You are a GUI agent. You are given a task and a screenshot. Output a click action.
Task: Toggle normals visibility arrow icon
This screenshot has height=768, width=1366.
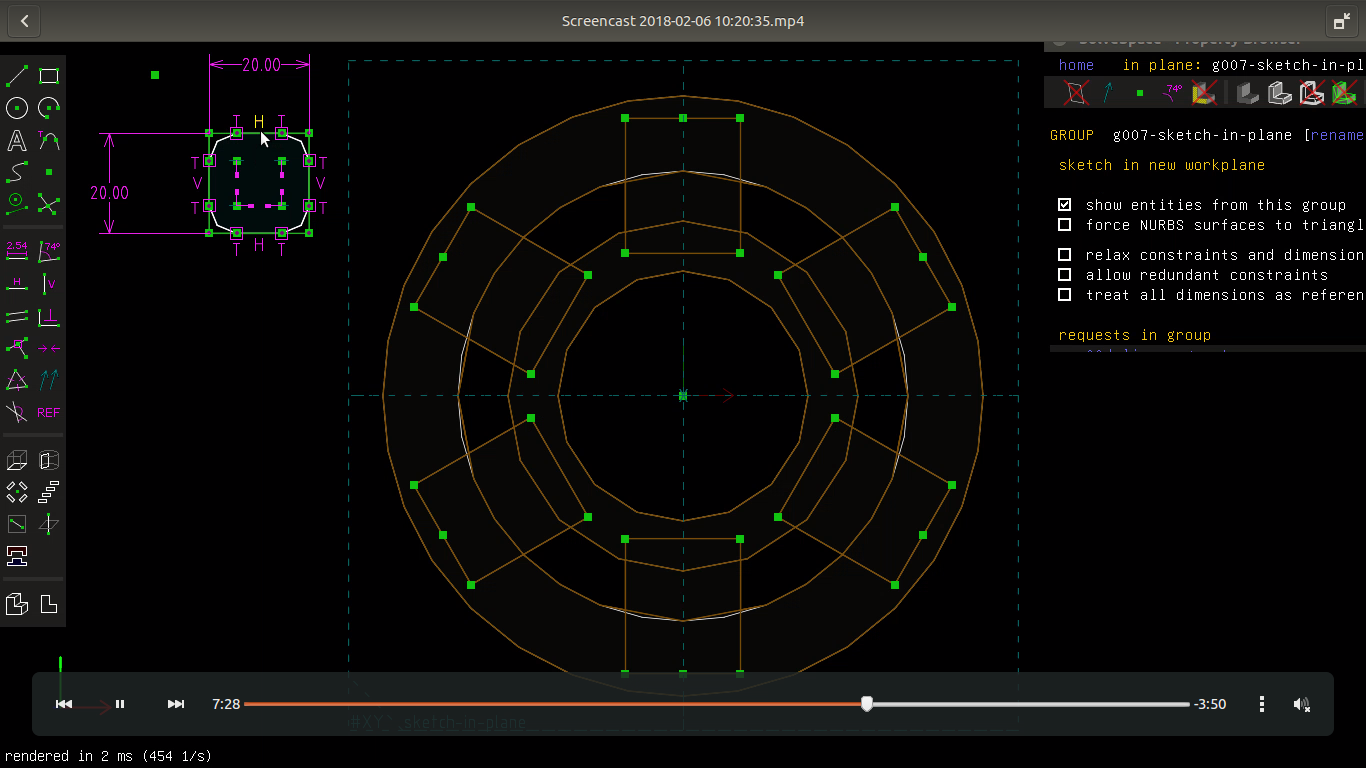1108,93
